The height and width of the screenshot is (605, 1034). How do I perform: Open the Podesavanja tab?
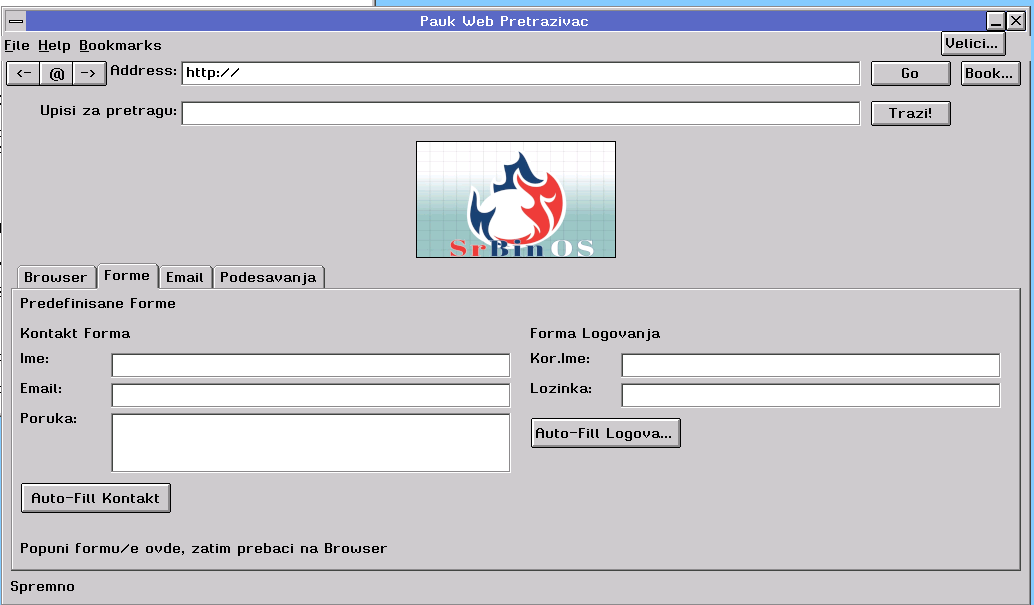coord(268,277)
